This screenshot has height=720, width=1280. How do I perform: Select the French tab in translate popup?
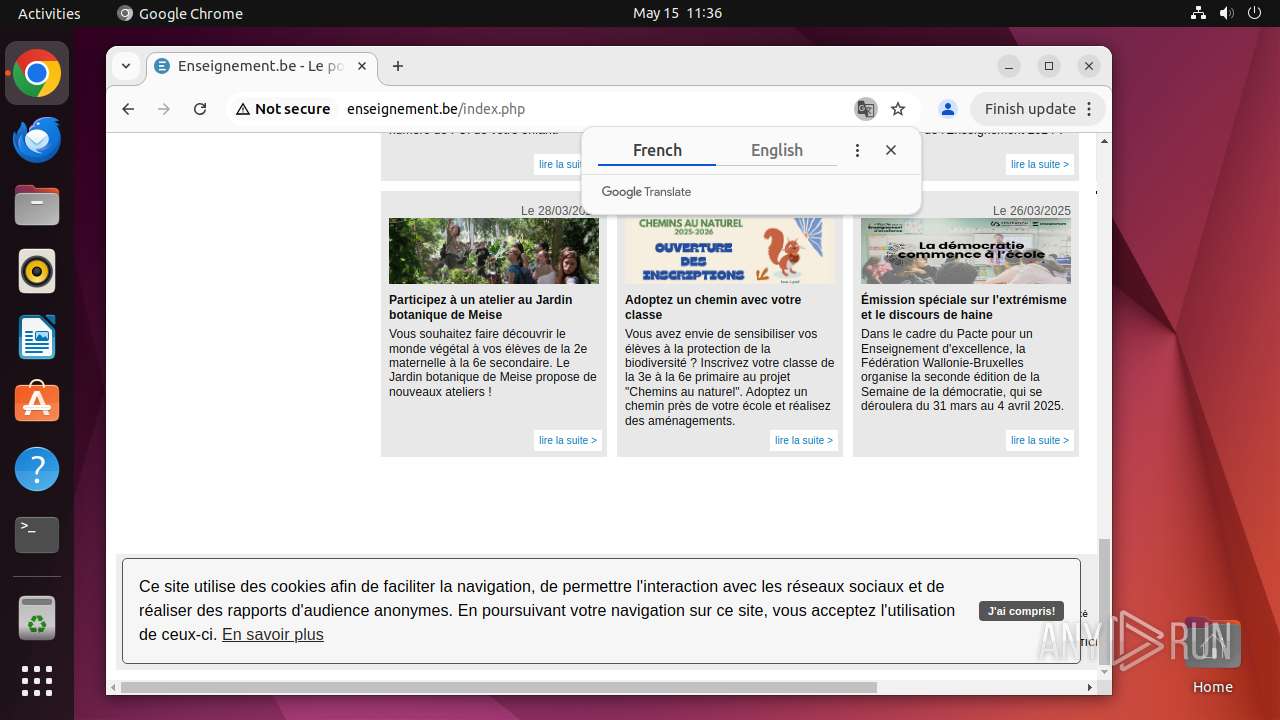[x=657, y=150]
